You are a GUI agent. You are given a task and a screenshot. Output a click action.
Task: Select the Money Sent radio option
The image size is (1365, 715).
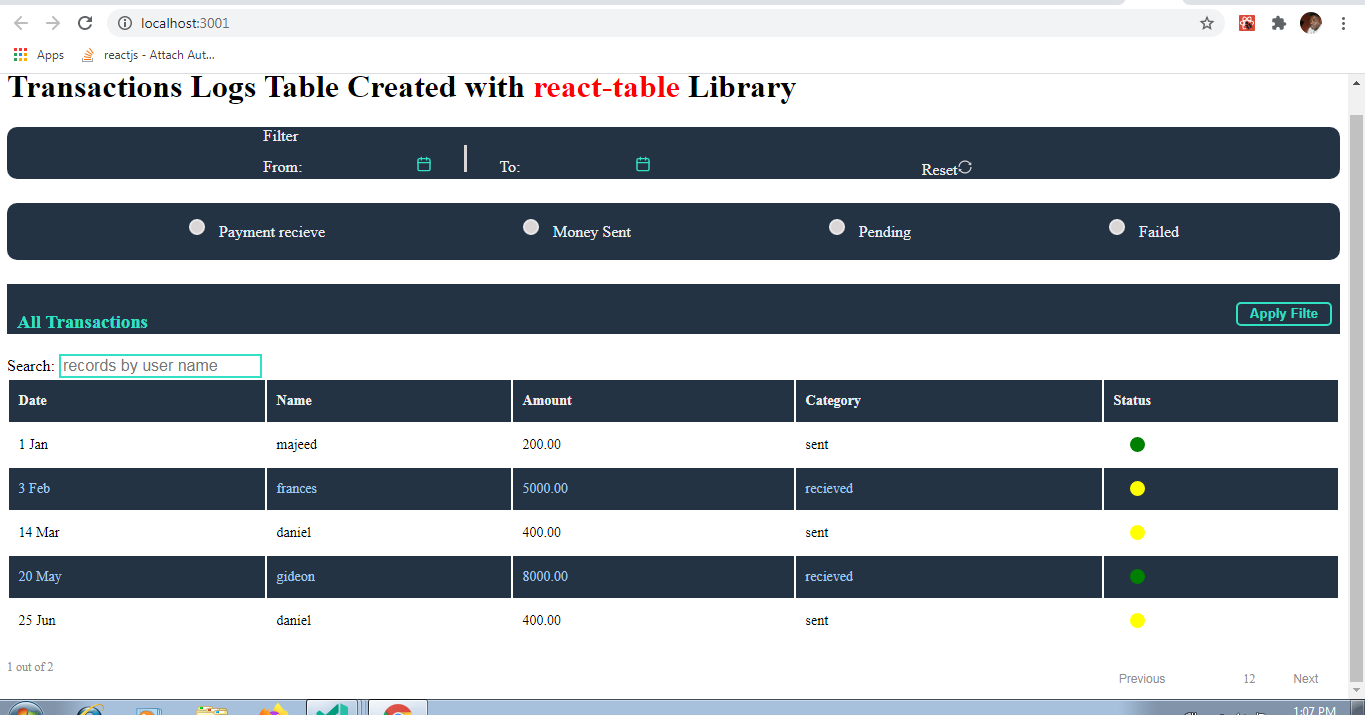[x=531, y=227]
